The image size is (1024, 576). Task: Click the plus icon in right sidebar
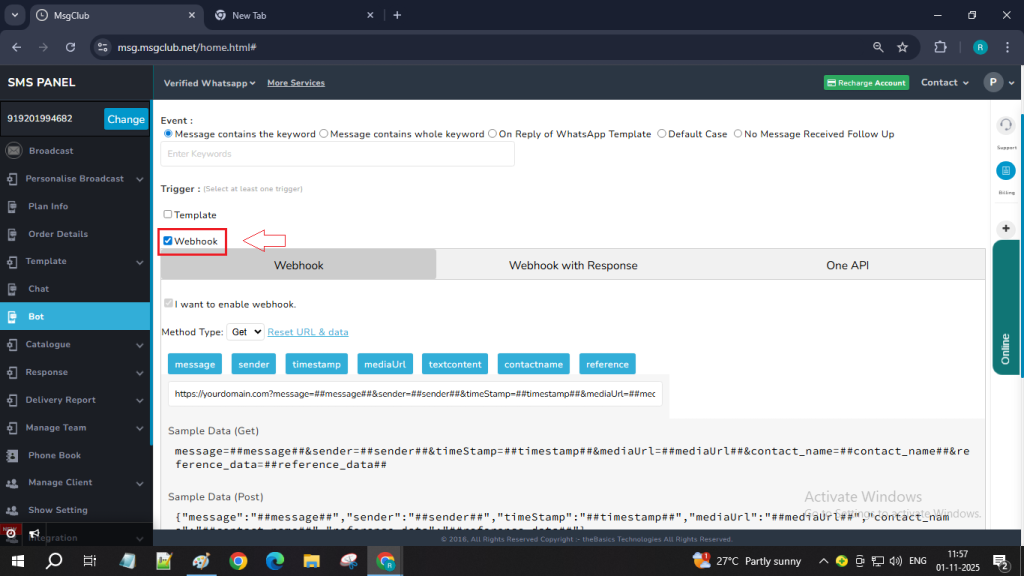pyautogui.click(x=1006, y=228)
